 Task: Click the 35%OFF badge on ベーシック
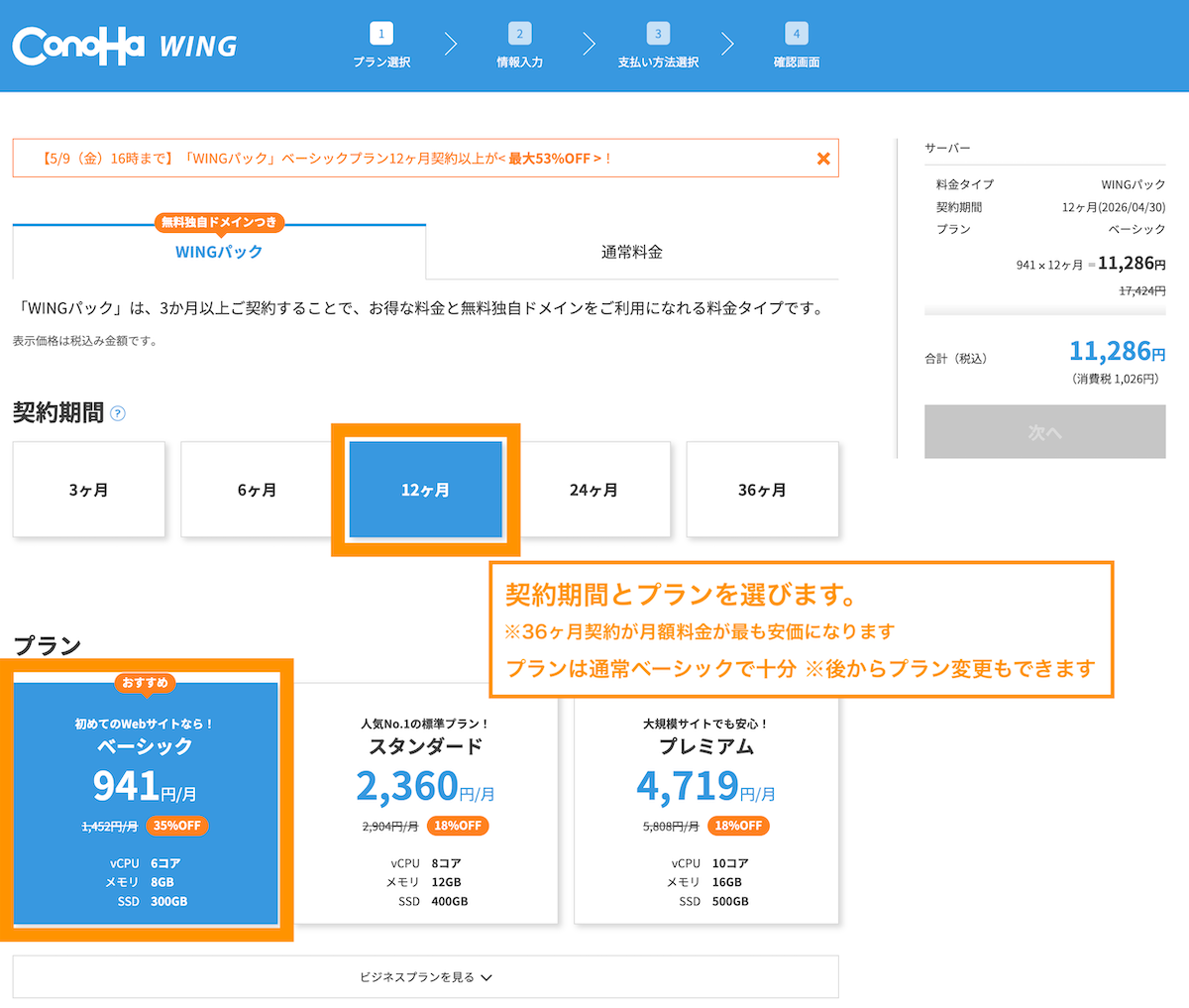tap(177, 826)
